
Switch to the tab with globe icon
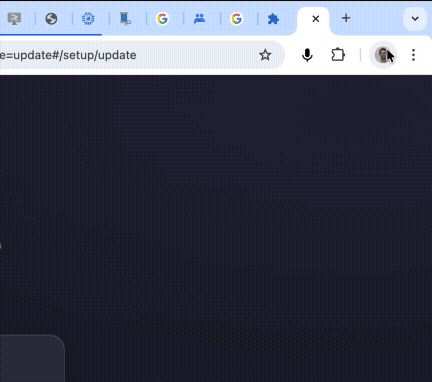[51, 19]
